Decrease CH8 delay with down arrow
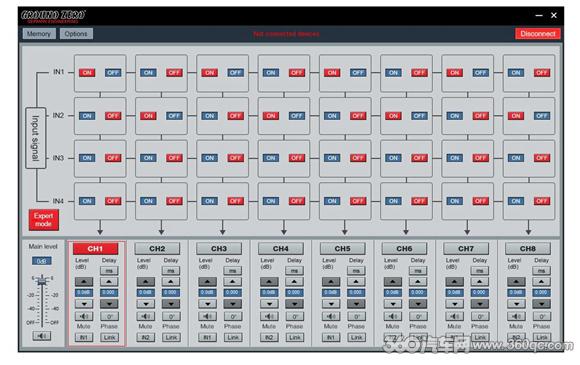 click(542, 304)
